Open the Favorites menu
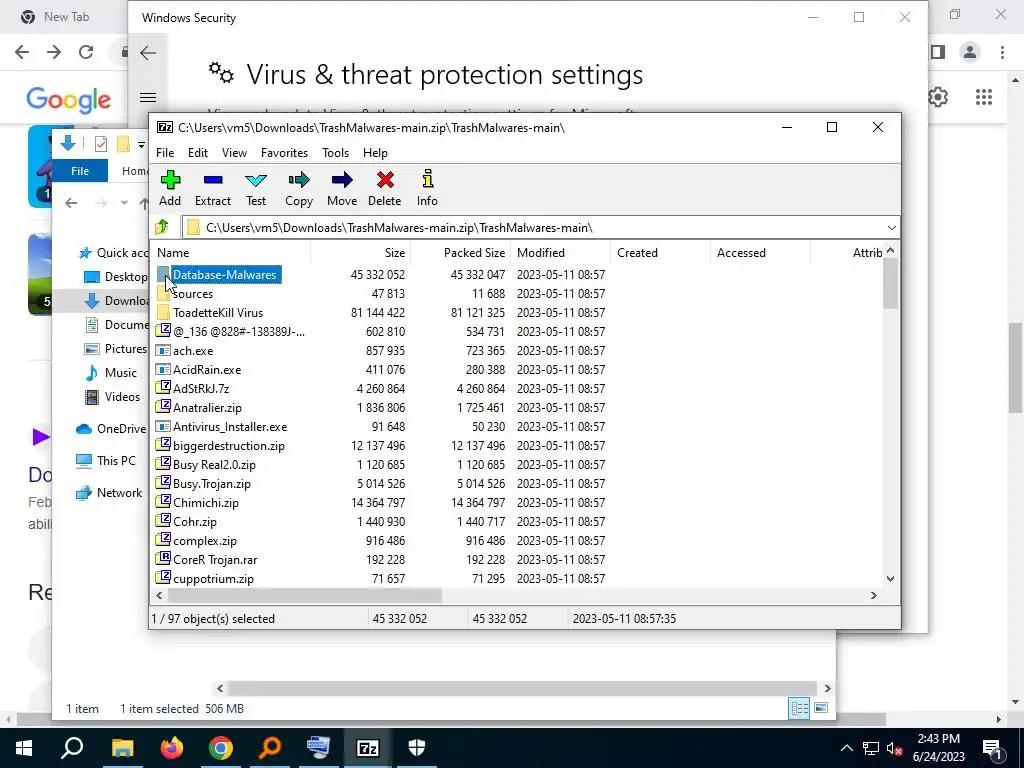 click(284, 153)
